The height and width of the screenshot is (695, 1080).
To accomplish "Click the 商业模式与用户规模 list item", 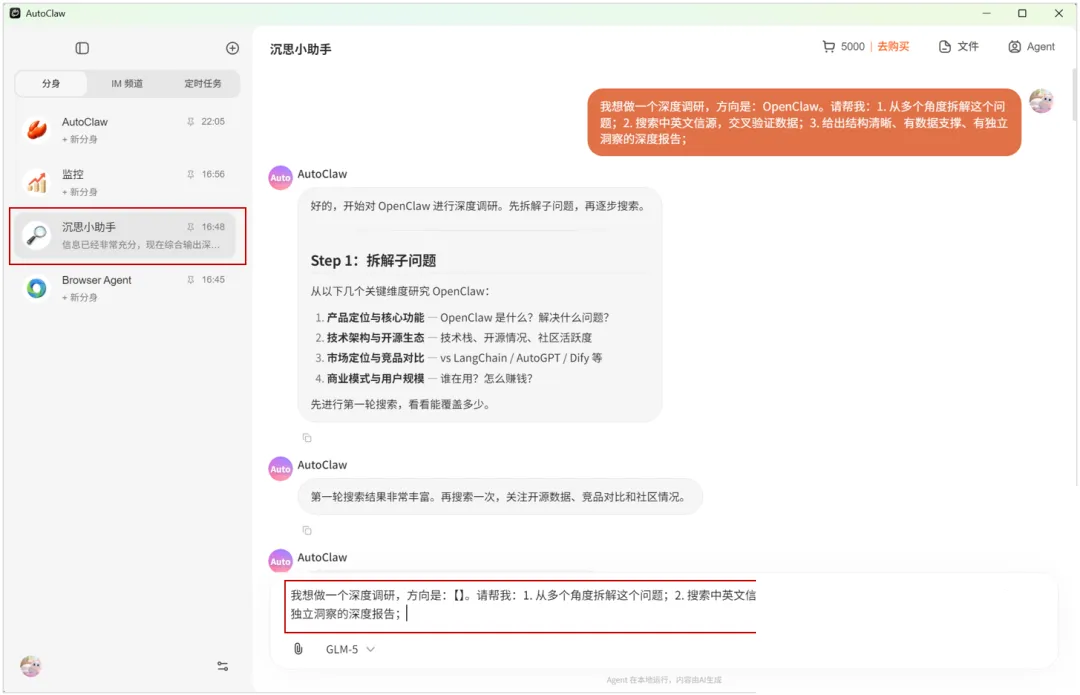I will coord(424,378).
